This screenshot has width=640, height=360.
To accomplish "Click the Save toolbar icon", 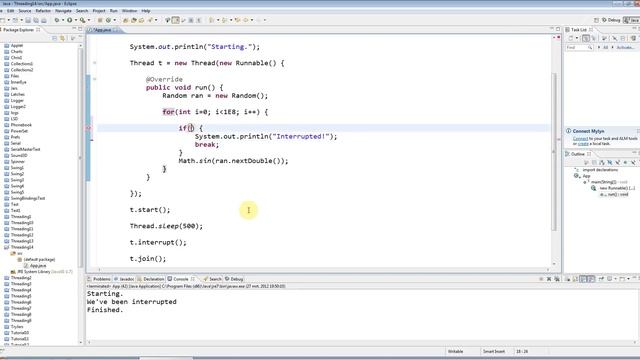I will [28, 20].
